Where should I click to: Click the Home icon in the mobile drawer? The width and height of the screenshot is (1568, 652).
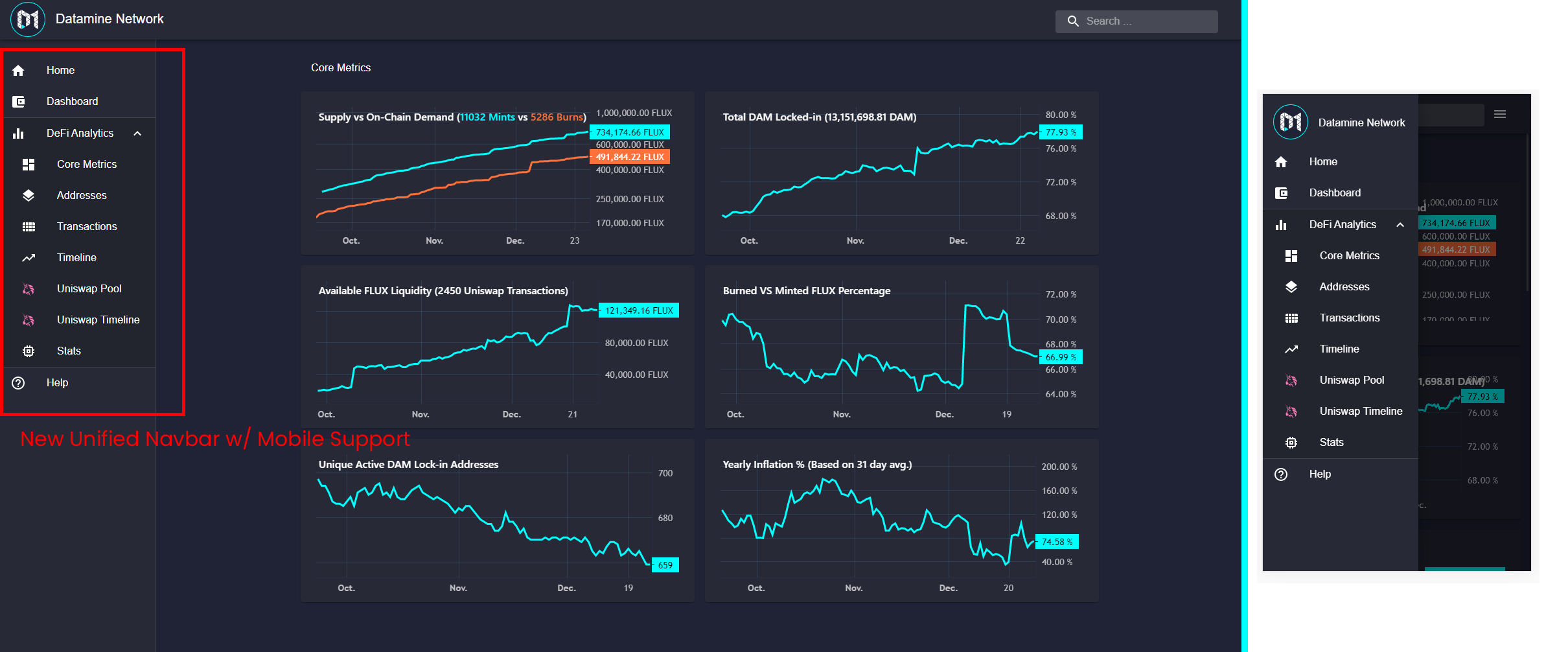coord(1281,162)
